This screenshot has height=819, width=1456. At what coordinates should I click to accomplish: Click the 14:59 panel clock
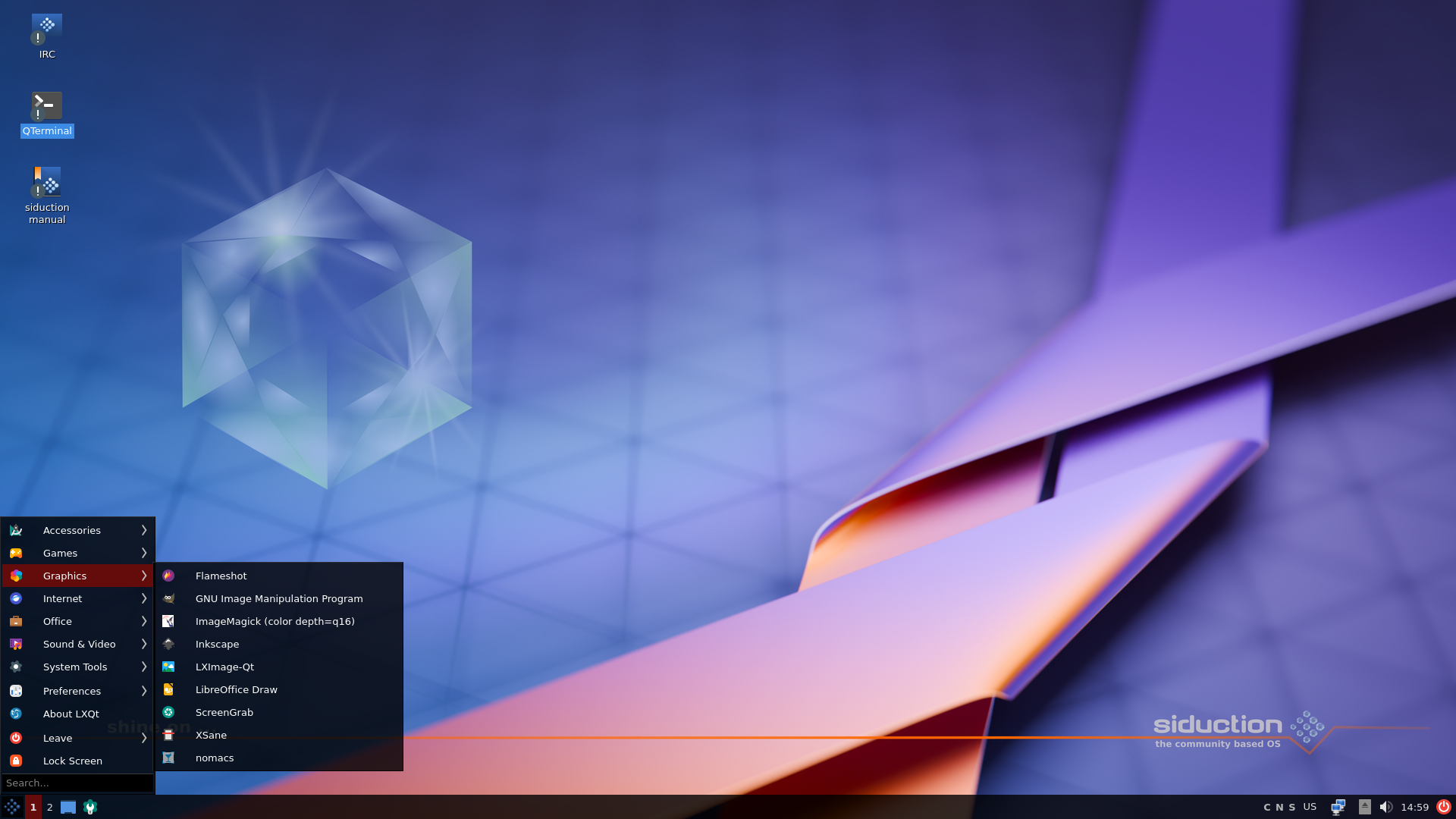pos(1414,807)
